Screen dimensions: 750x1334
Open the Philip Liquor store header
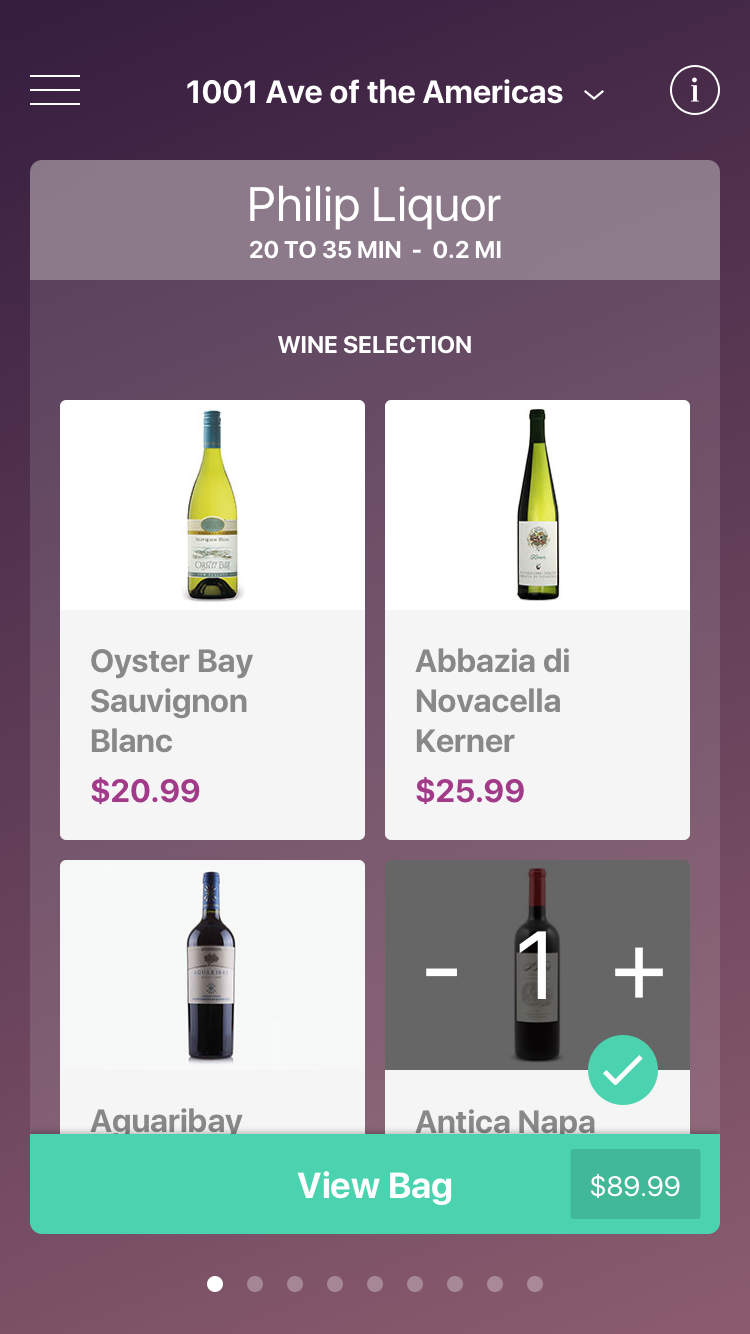point(374,220)
